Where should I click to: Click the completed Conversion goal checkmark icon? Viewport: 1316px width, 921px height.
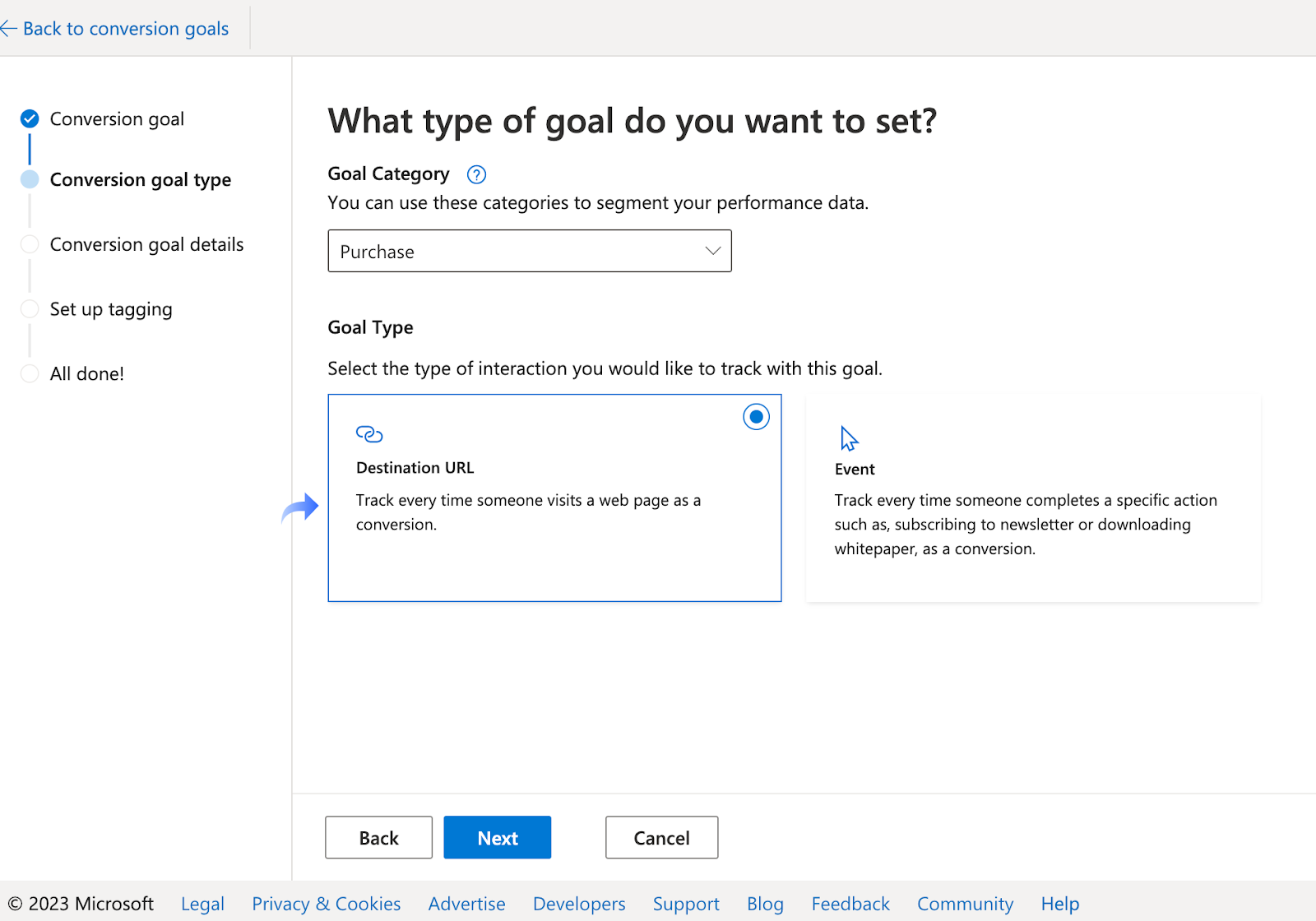(x=30, y=118)
